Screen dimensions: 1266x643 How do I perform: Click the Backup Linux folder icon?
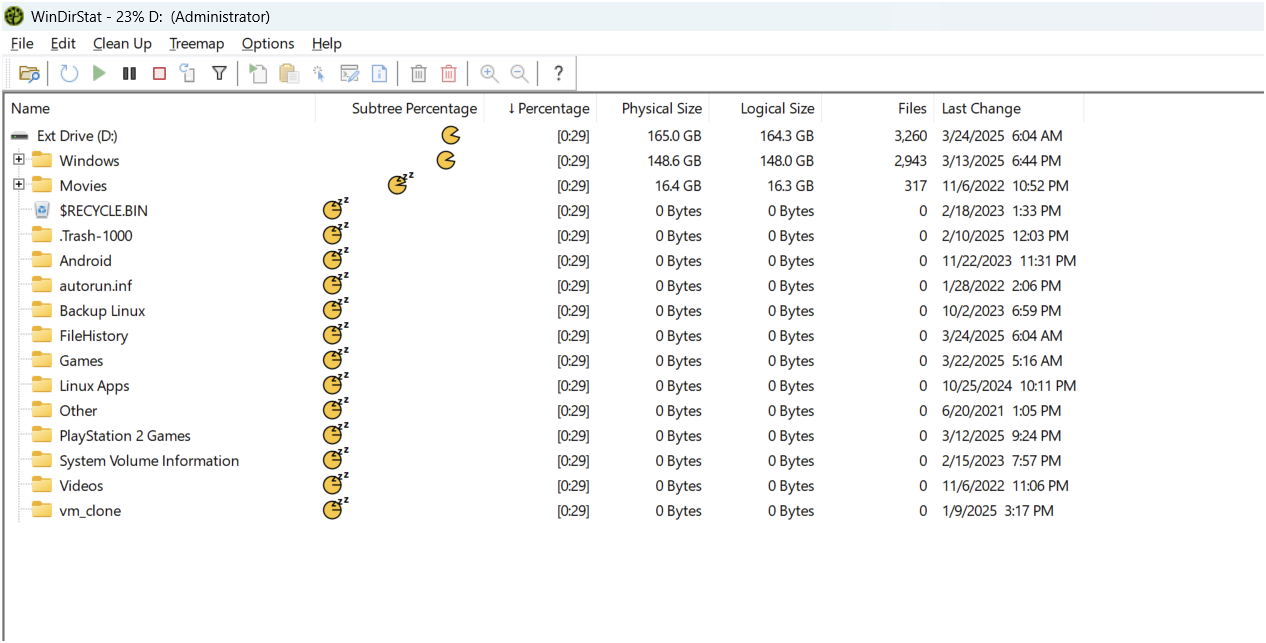tap(41, 310)
